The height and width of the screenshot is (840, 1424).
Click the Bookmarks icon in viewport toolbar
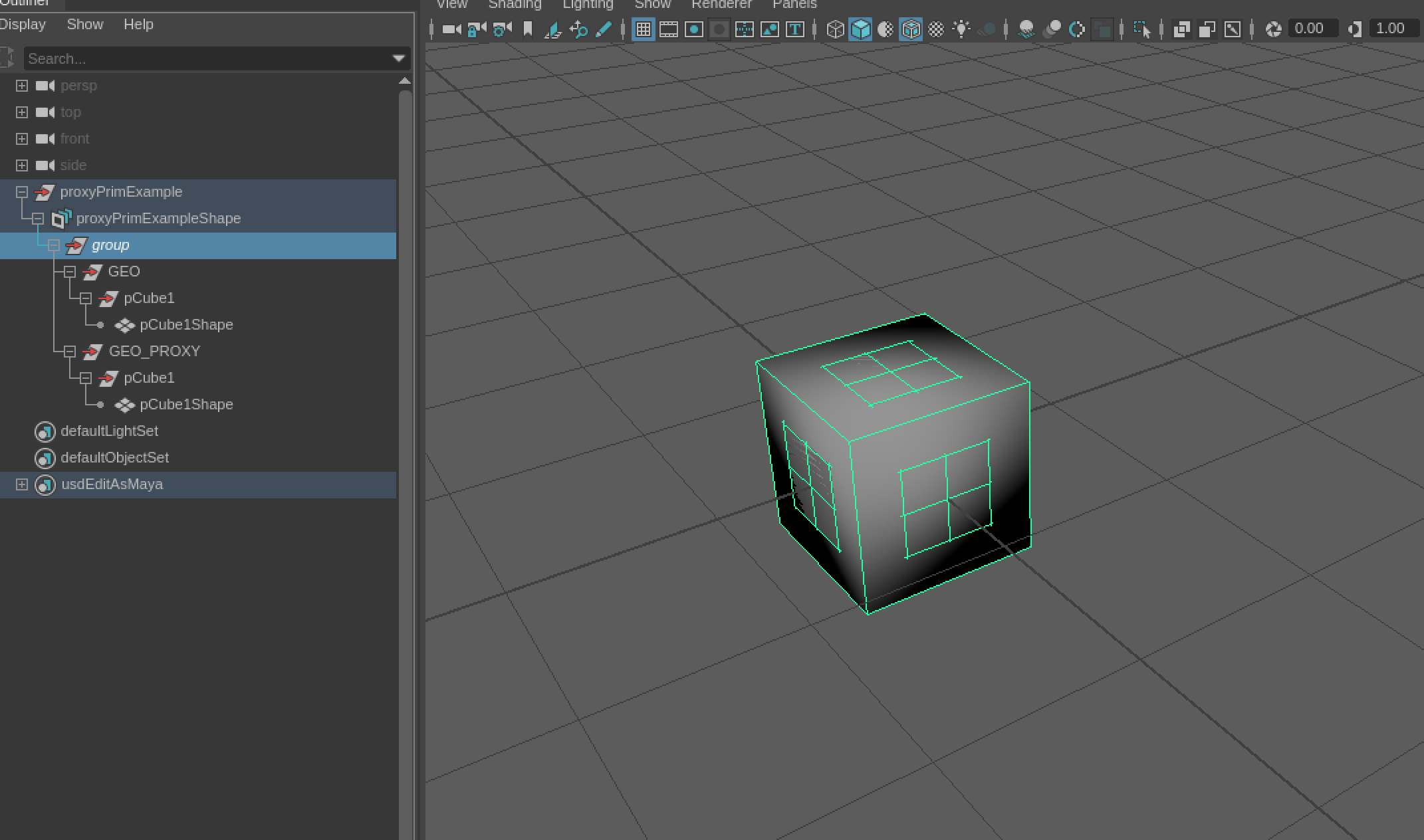pyautogui.click(x=528, y=29)
